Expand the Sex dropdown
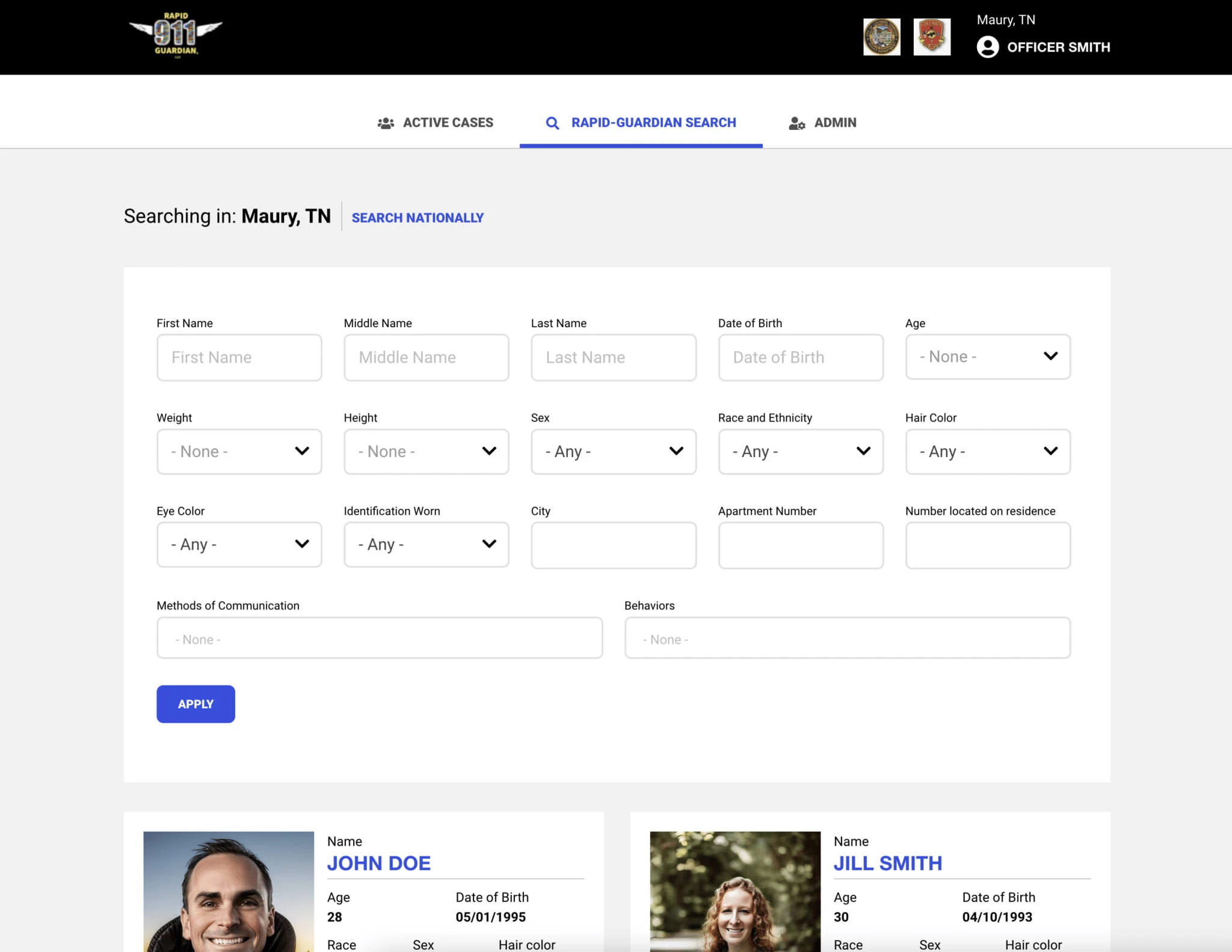Screen dimensions: 1232x952 (x=614, y=451)
